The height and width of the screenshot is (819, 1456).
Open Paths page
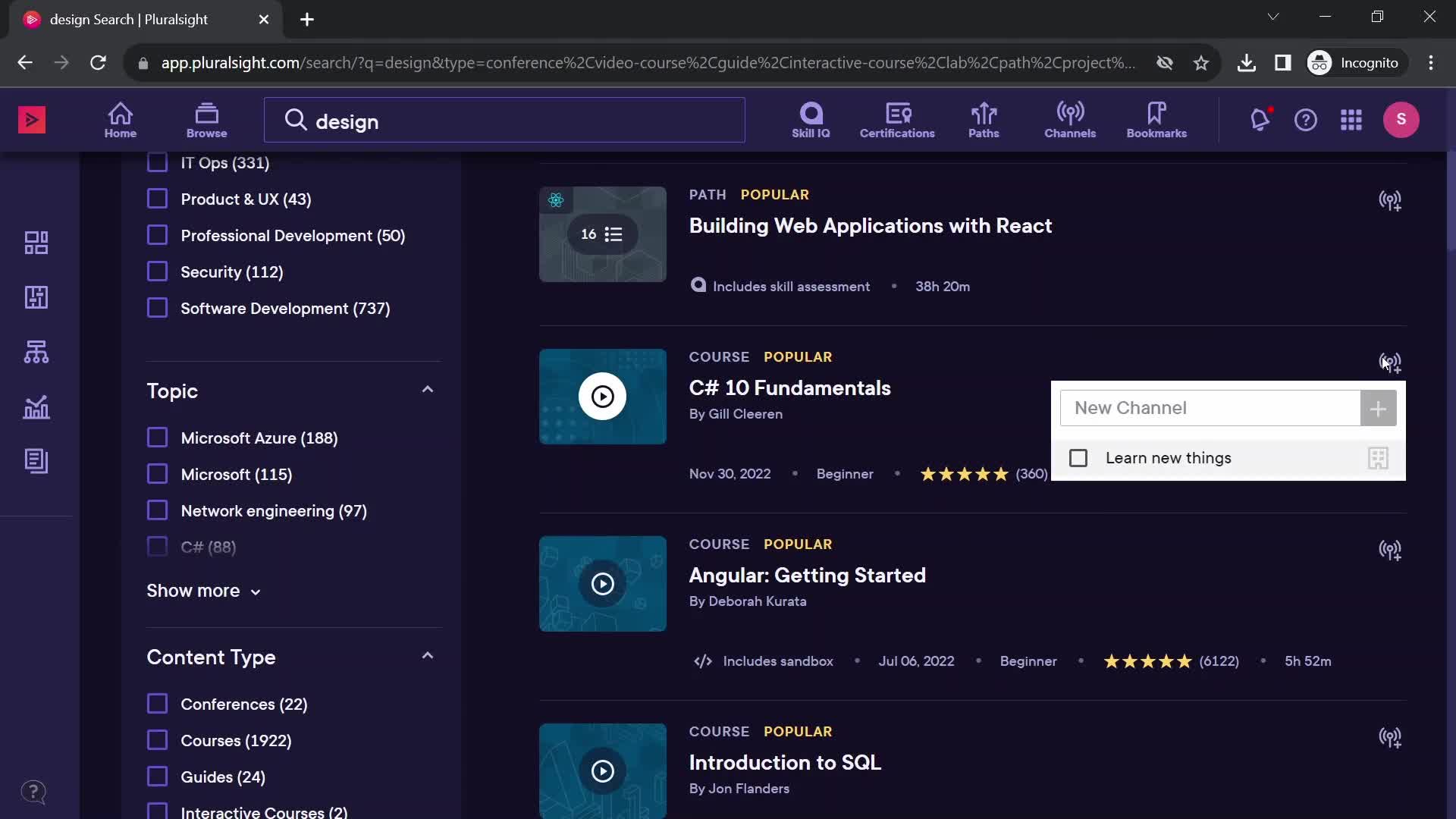(x=984, y=120)
